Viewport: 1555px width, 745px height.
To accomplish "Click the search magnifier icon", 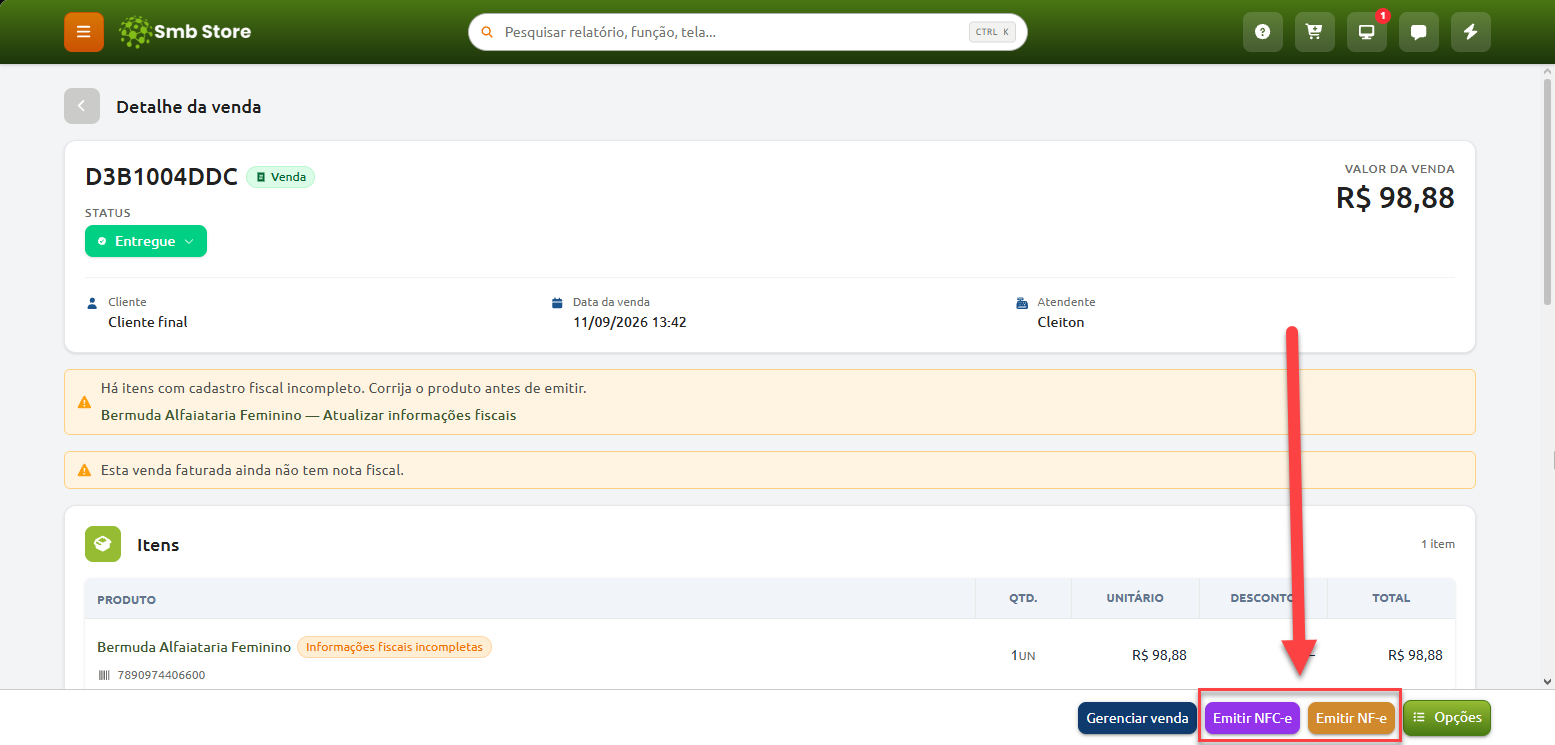I will [488, 32].
